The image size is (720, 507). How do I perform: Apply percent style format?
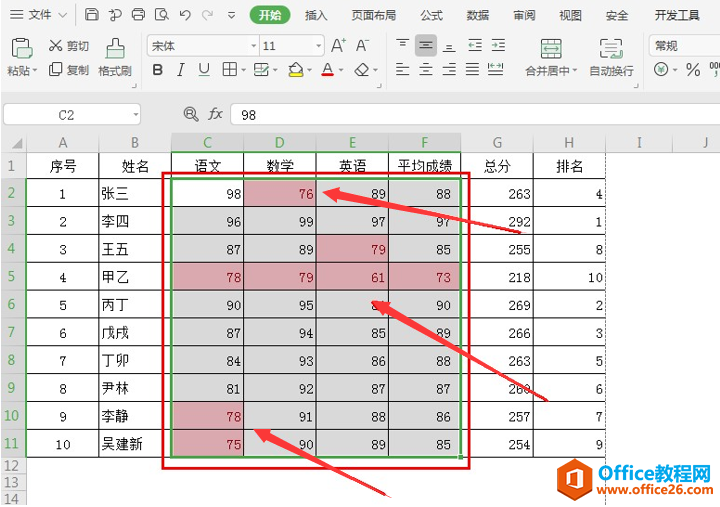click(693, 70)
